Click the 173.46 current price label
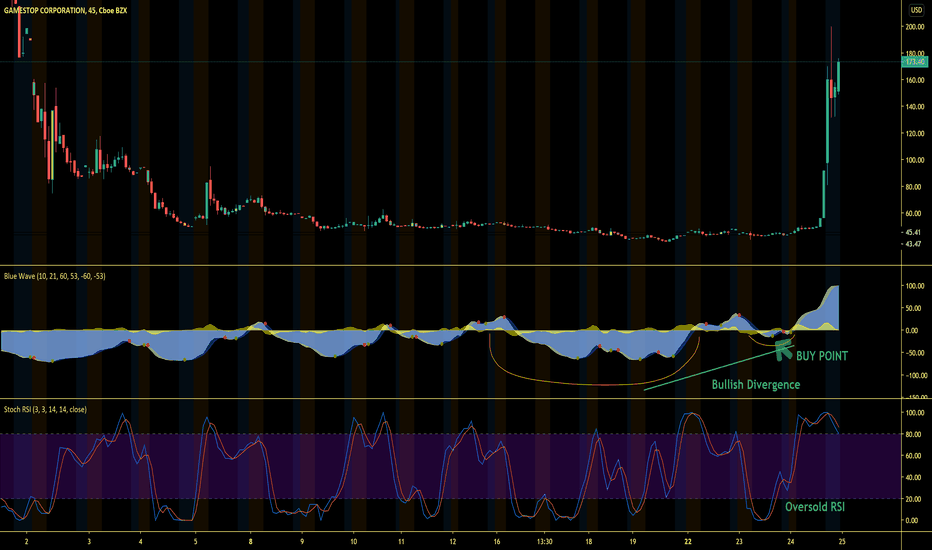The height and width of the screenshot is (550, 932). point(915,62)
